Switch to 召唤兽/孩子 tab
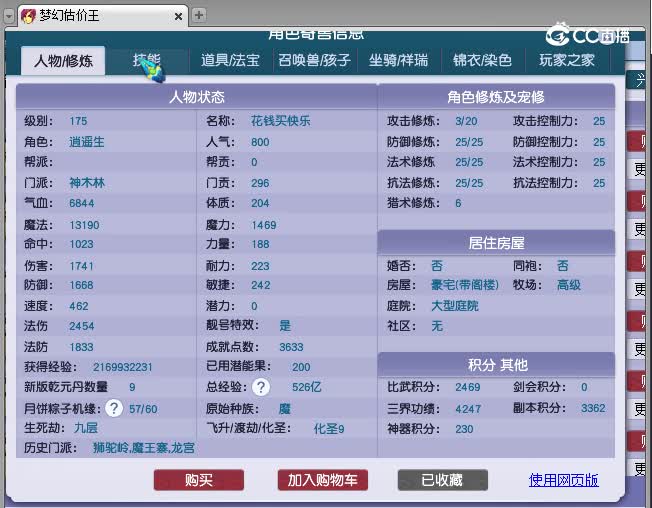 314,61
